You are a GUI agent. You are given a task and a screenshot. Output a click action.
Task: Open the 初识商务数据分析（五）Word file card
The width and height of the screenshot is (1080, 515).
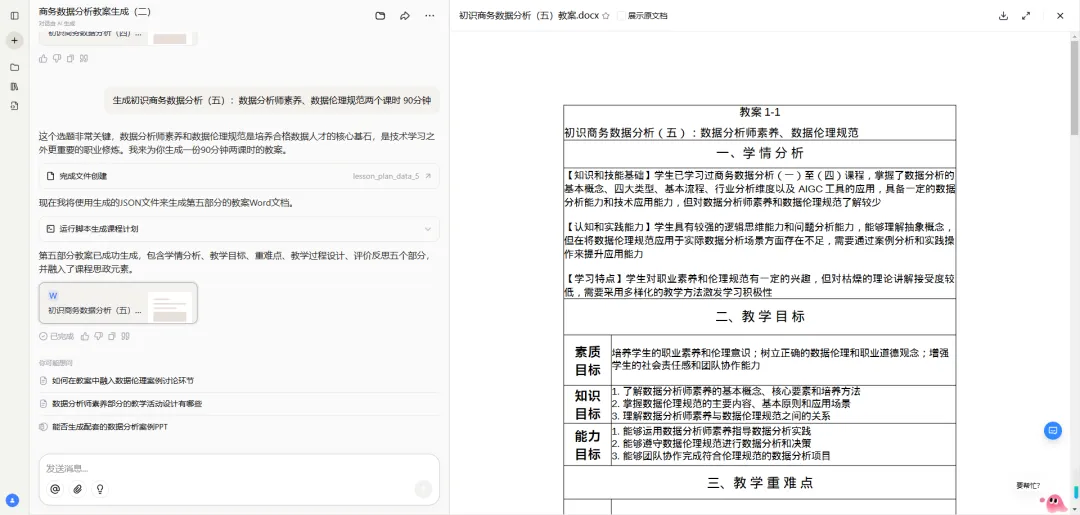118,303
